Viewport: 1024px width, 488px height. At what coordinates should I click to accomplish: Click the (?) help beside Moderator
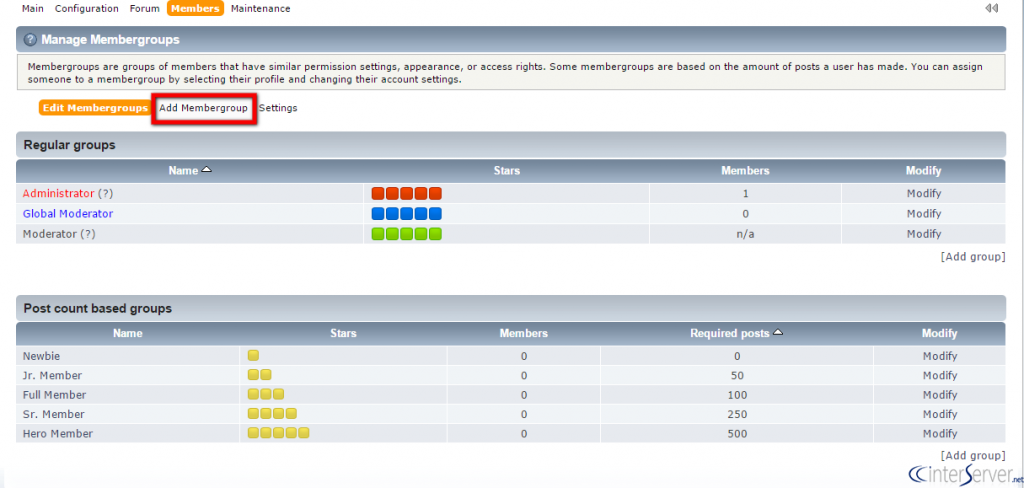coord(88,234)
